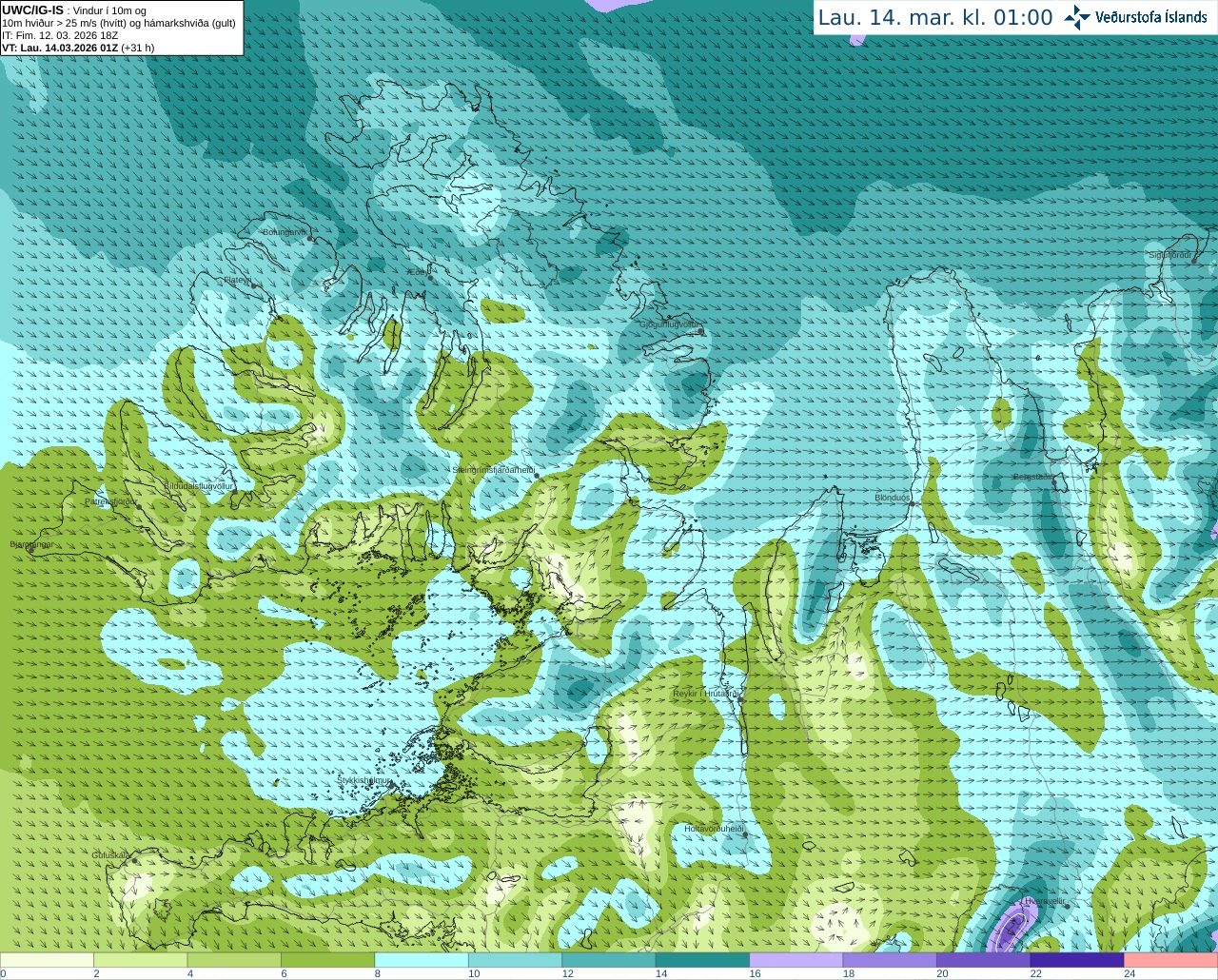Select the Holtavörðuheiði station label
The width and height of the screenshot is (1218, 980).
pos(714,829)
